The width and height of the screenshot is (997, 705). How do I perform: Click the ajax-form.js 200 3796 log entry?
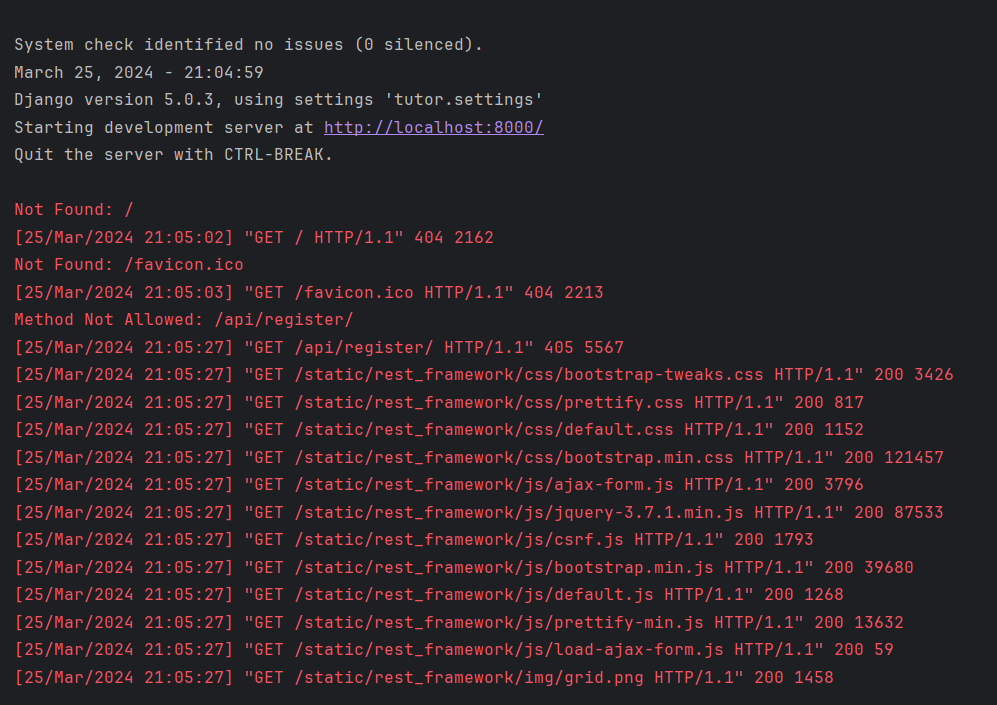tap(439, 484)
